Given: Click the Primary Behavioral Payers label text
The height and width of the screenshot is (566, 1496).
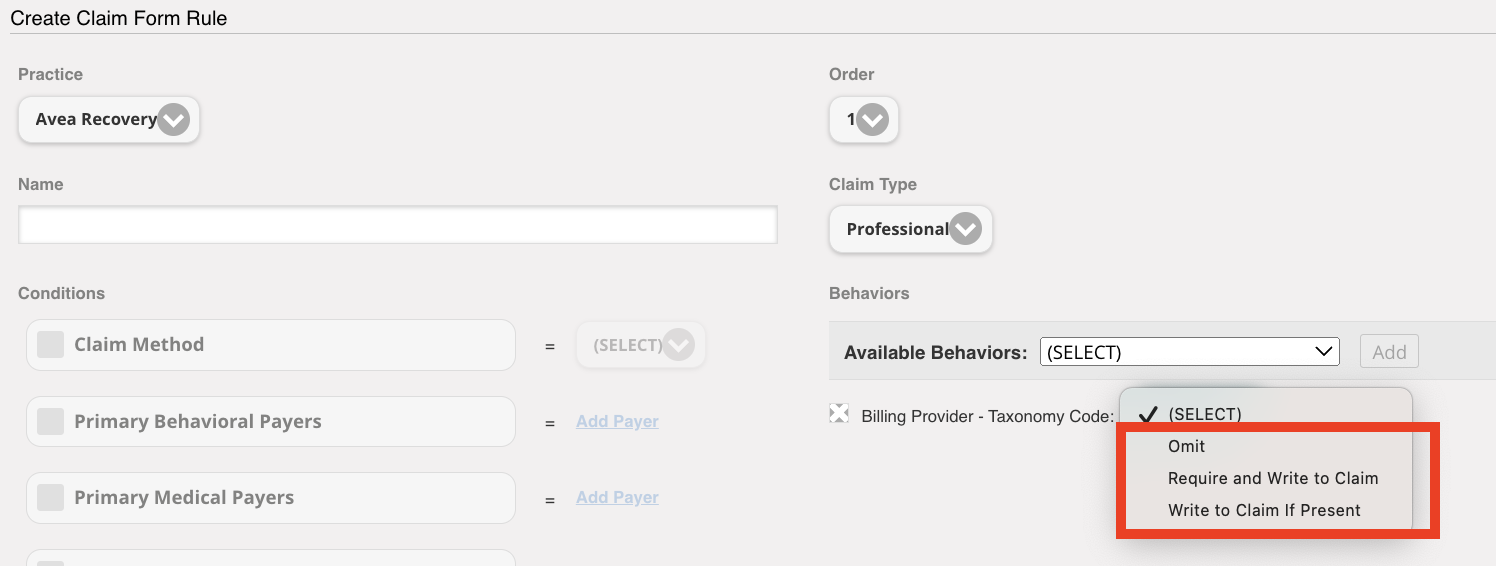Looking at the screenshot, I should (x=198, y=422).
